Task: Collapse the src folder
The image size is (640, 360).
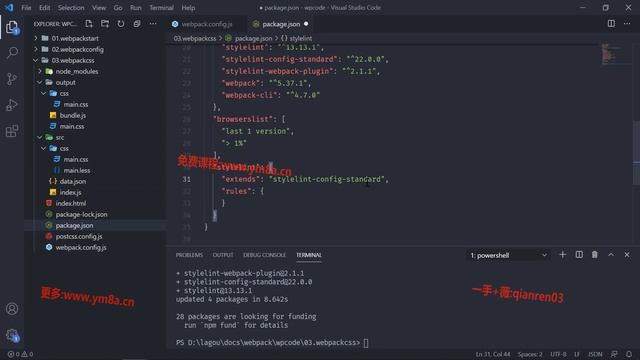Action: click(x=60, y=138)
